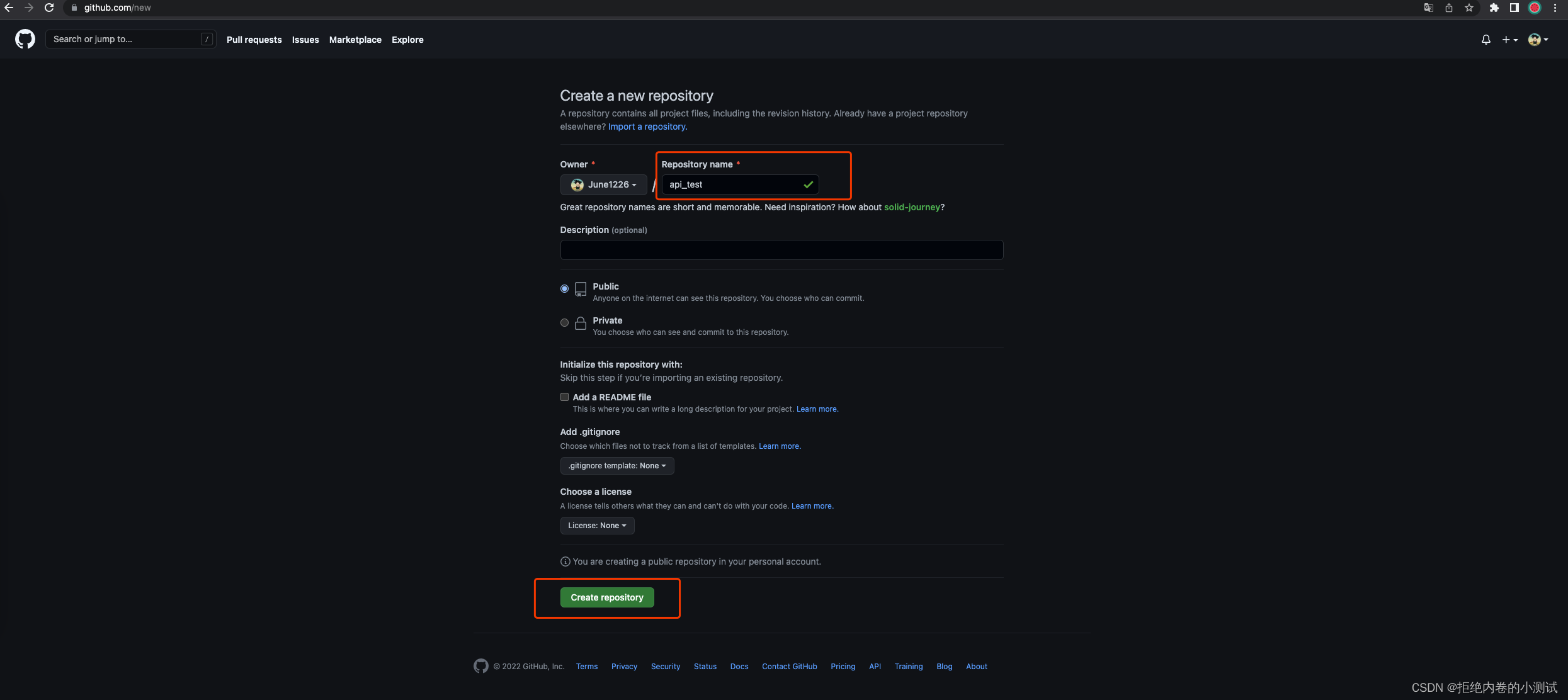Expand the .gitignore template dropdown
This screenshot has width=1568, height=700.
pos(616,466)
